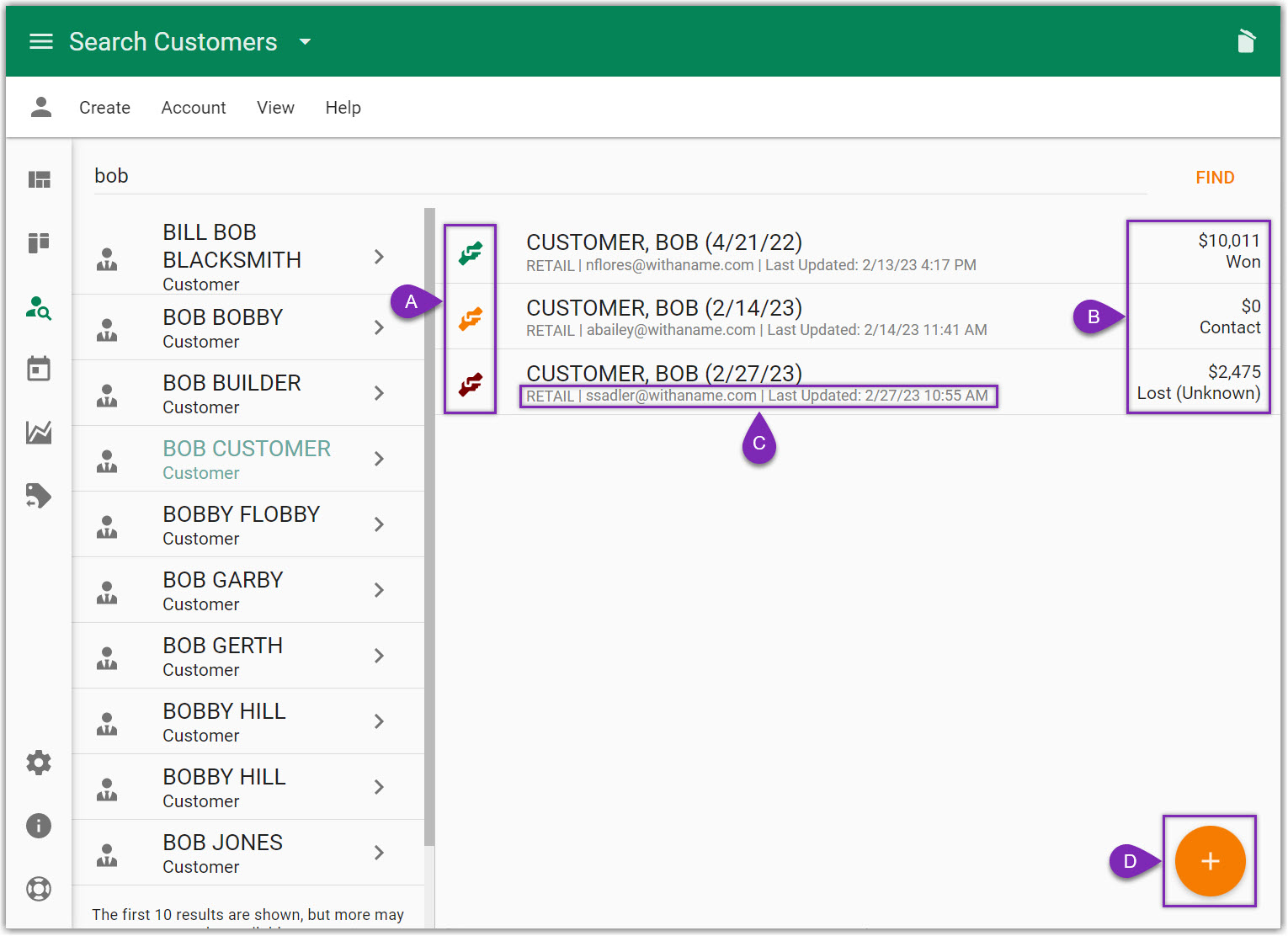Click the customer list vertical scrollbar
1288x936 pixels.
pyautogui.click(x=429, y=522)
